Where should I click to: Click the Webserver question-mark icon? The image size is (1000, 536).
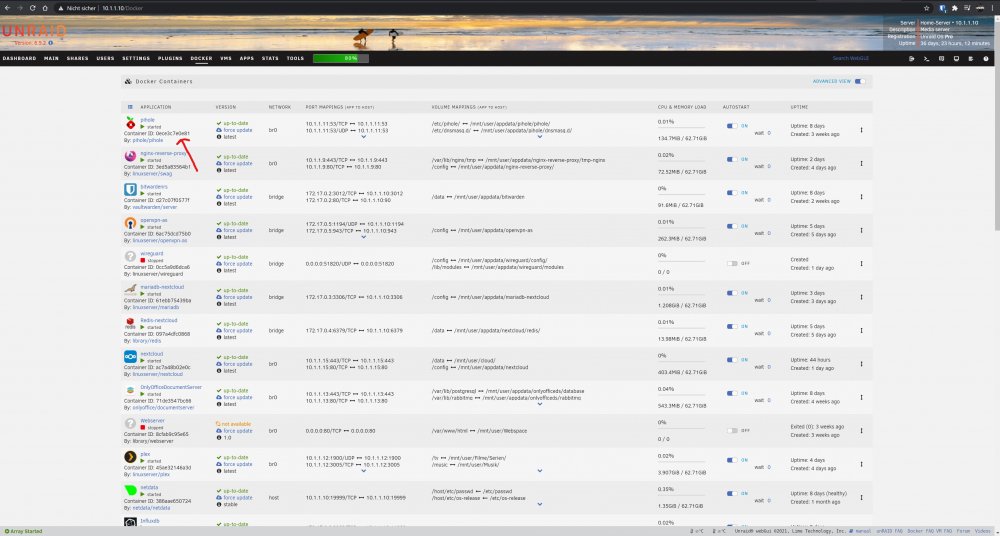[130, 424]
